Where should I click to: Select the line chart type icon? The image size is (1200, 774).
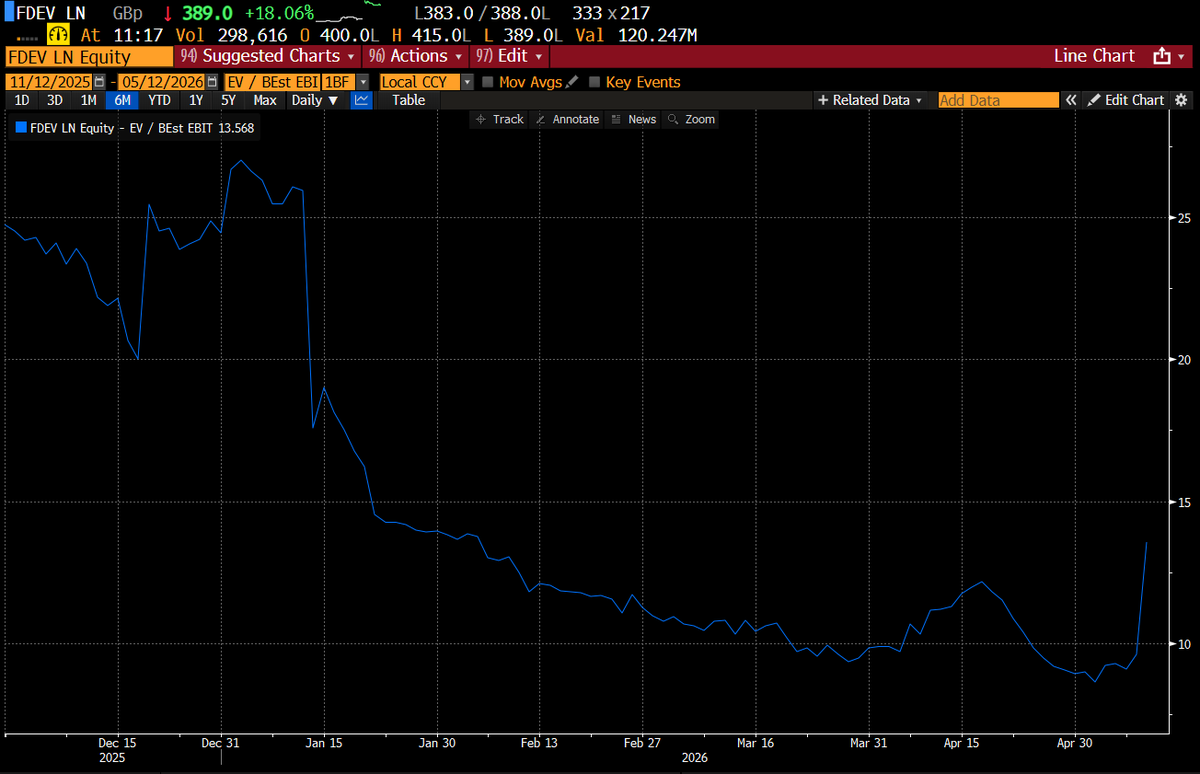pos(362,100)
